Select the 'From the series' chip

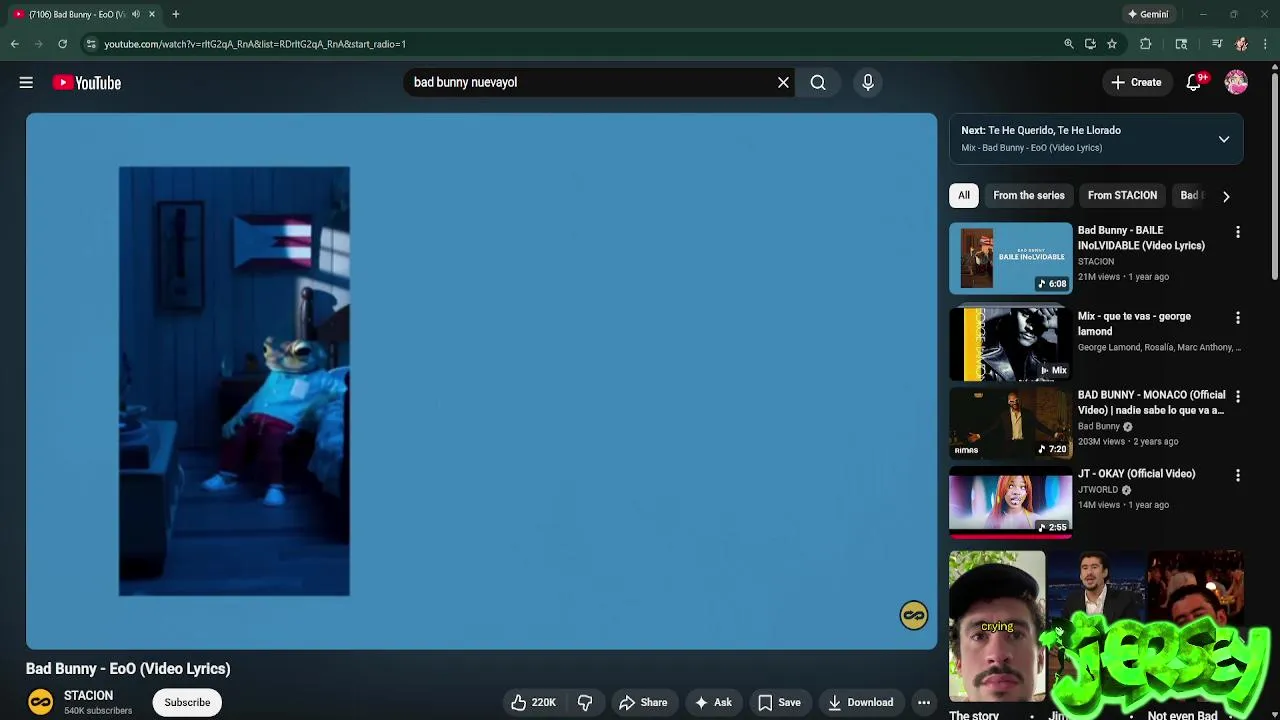(x=1028, y=196)
